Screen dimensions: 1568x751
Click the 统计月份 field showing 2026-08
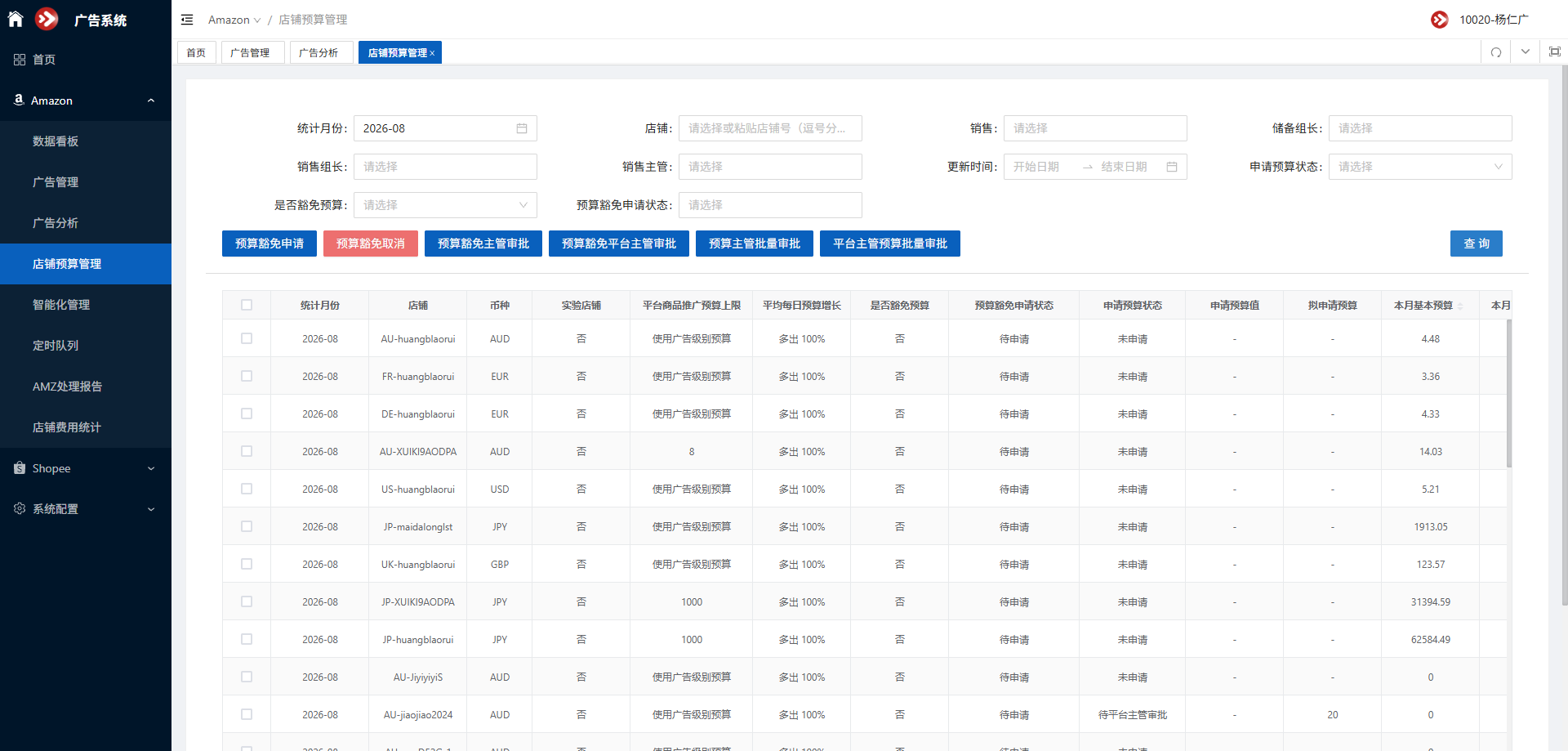coord(445,128)
